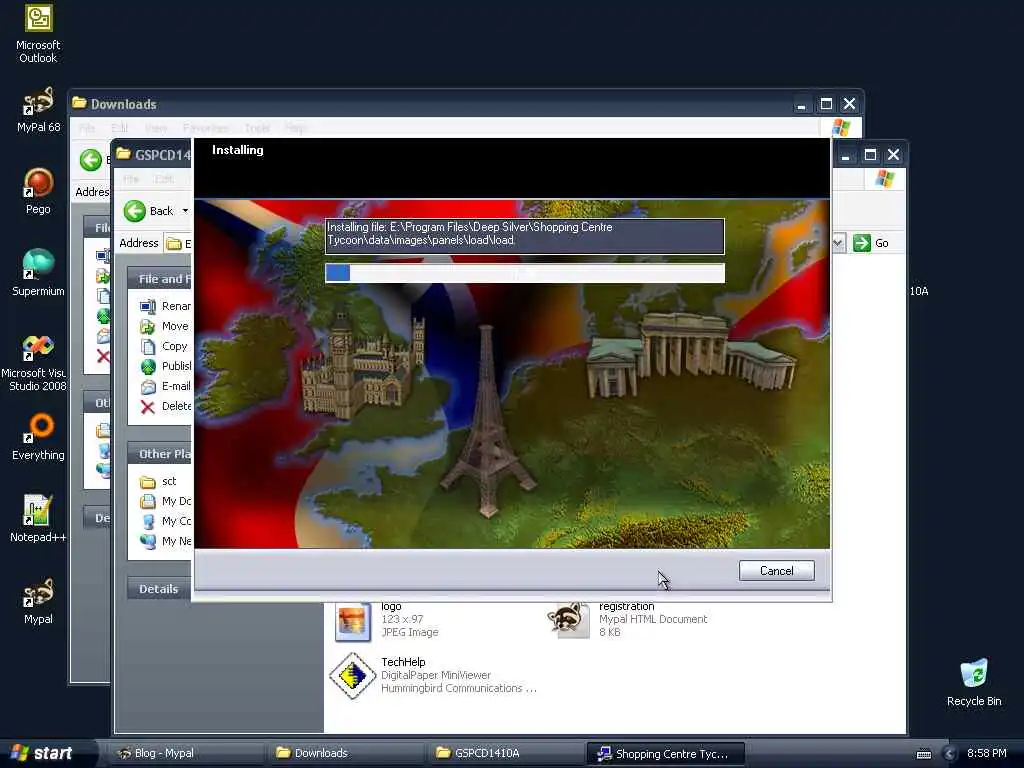
Task: Click the Installing file path text
Action: [x=470, y=234]
